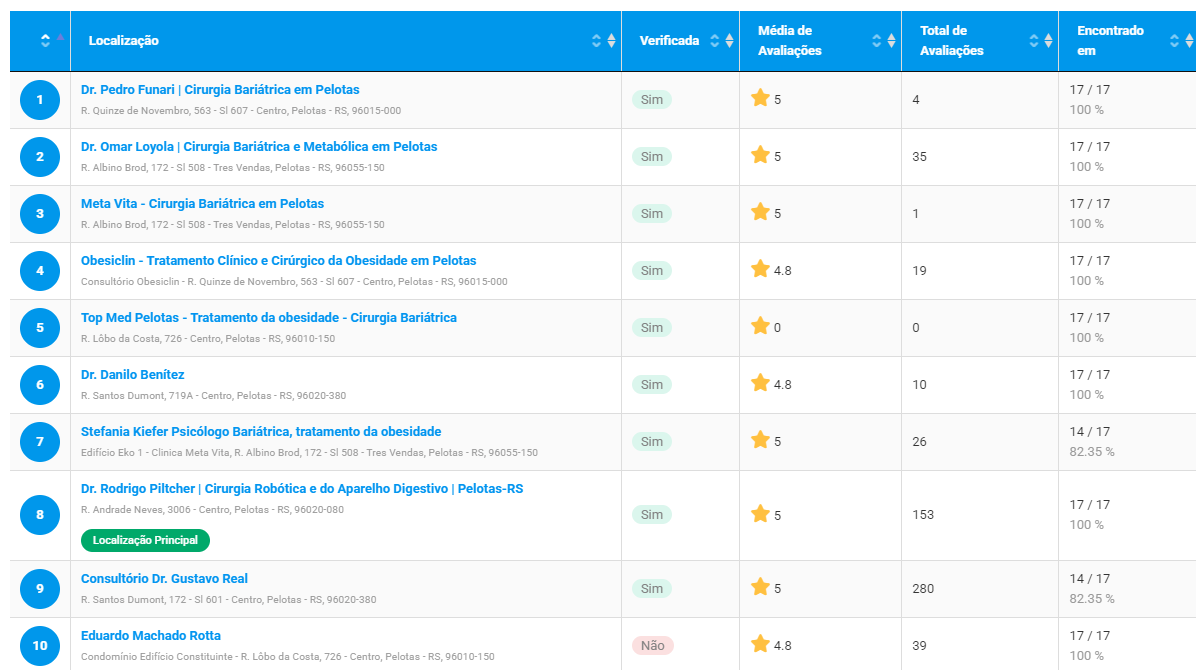Click rank number 2 circle
This screenshot has width=1196, height=670.
pyautogui.click(x=40, y=157)
